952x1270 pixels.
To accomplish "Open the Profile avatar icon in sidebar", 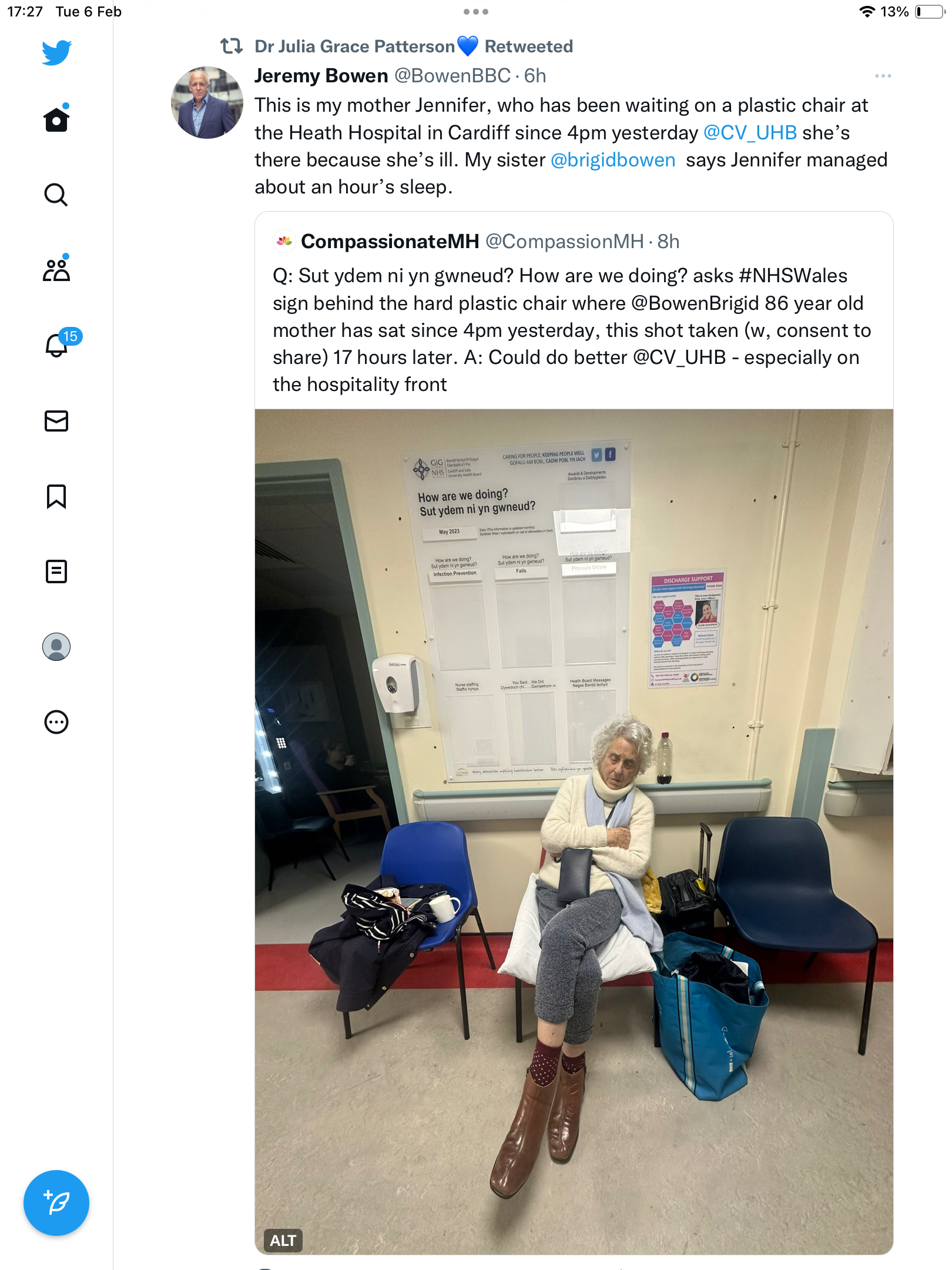I will click(56, 647).
